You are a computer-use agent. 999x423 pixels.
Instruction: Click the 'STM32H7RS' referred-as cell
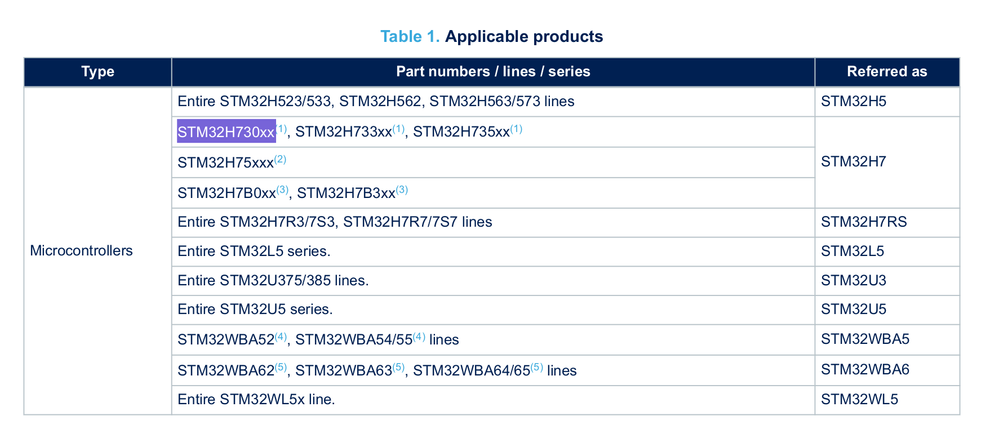[887, 222]
